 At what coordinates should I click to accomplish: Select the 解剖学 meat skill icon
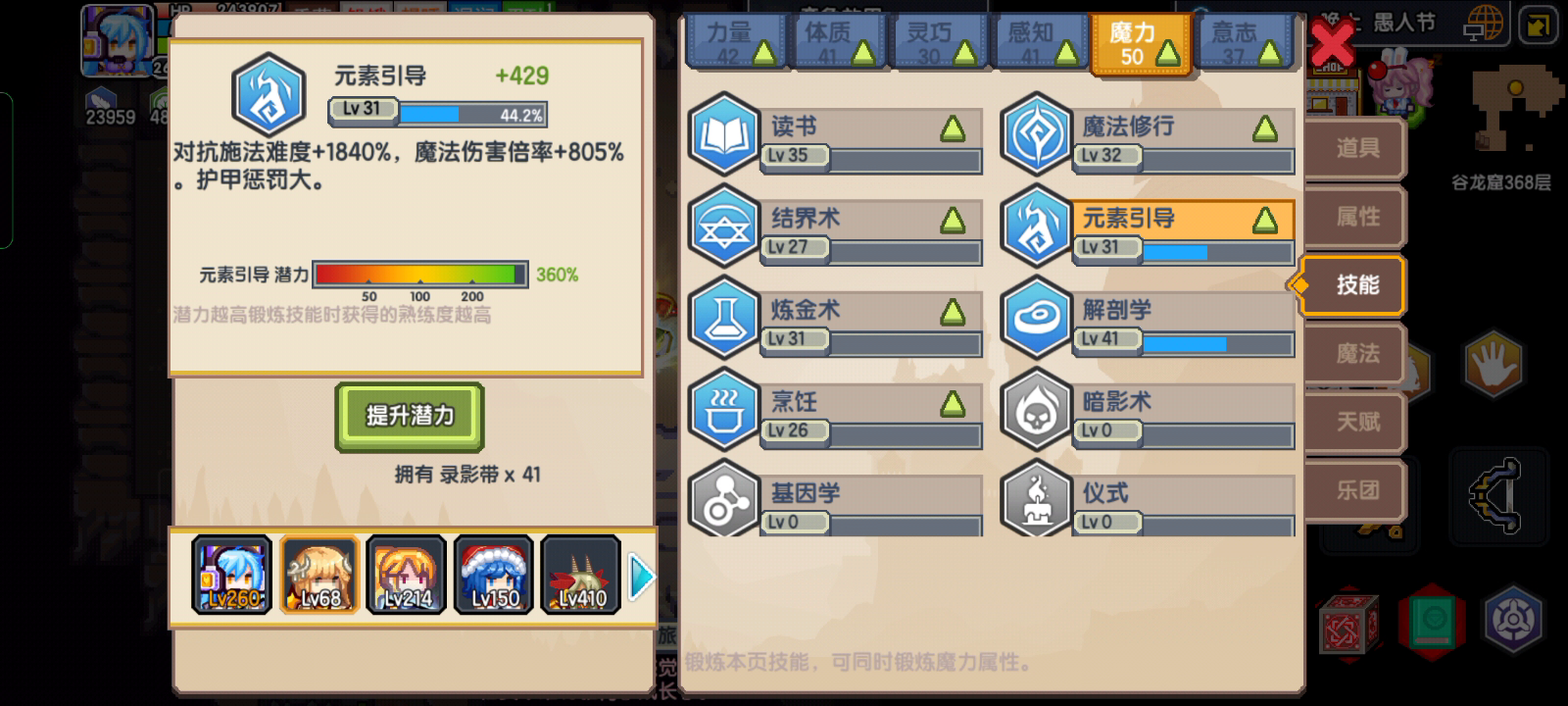coord(1037,319)
